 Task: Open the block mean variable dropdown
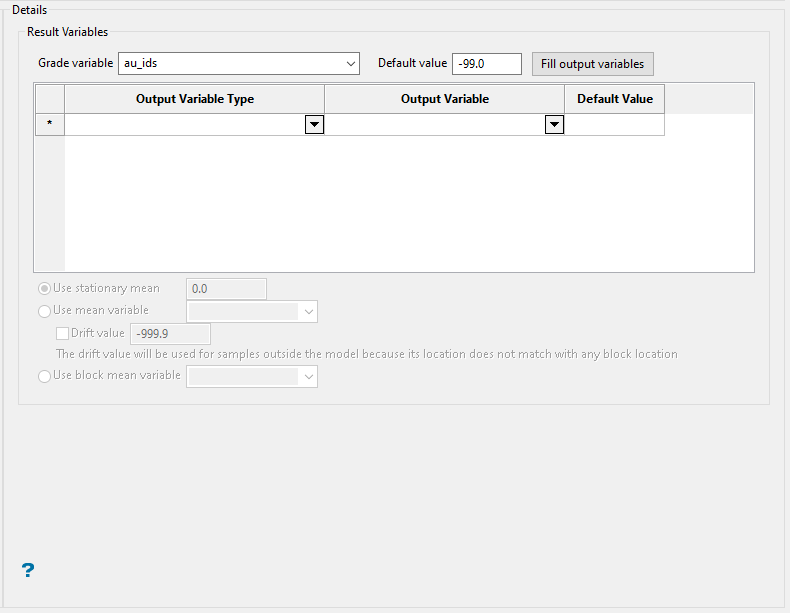coord(252,376)
